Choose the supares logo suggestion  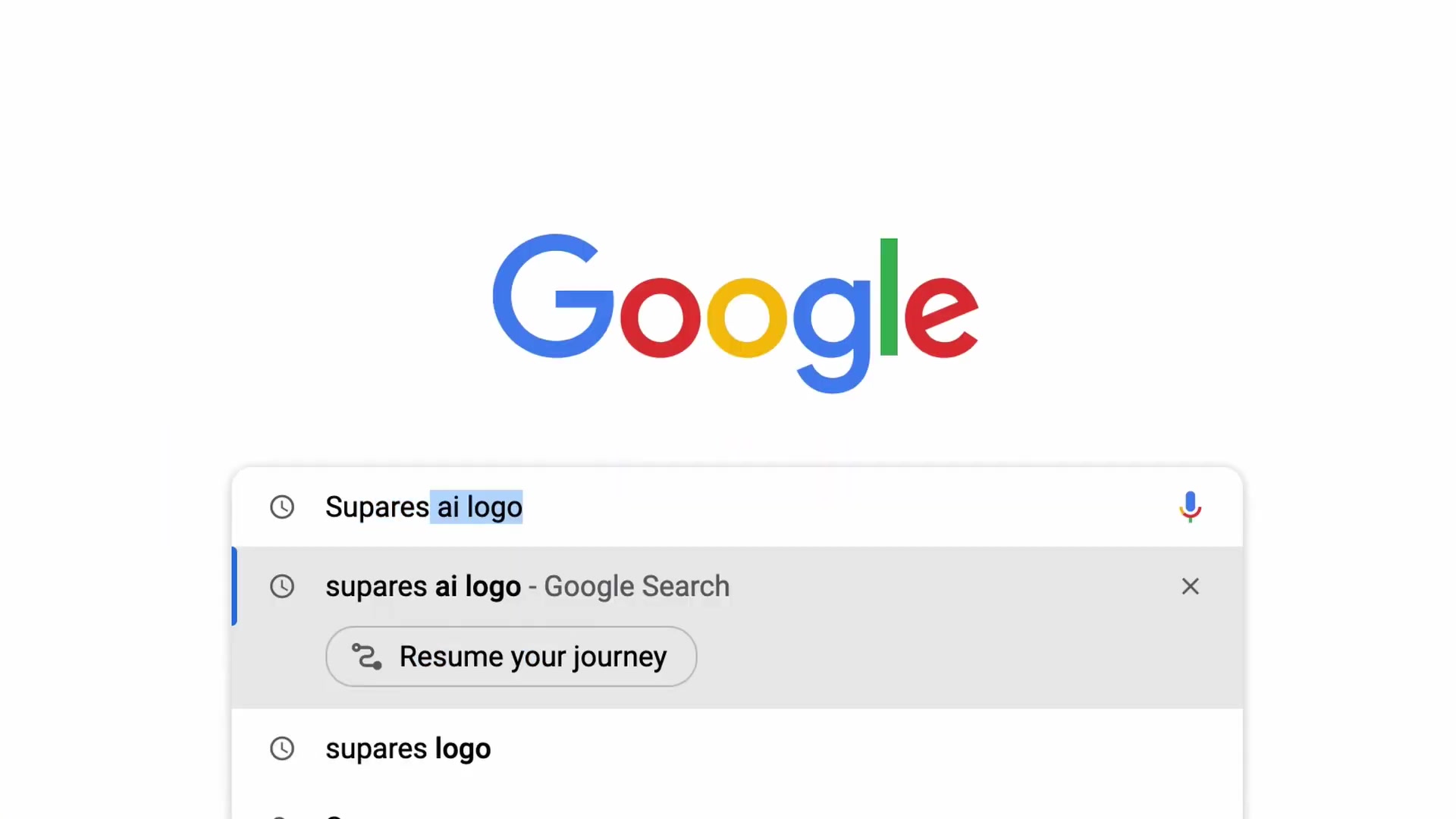pos(737,748)
